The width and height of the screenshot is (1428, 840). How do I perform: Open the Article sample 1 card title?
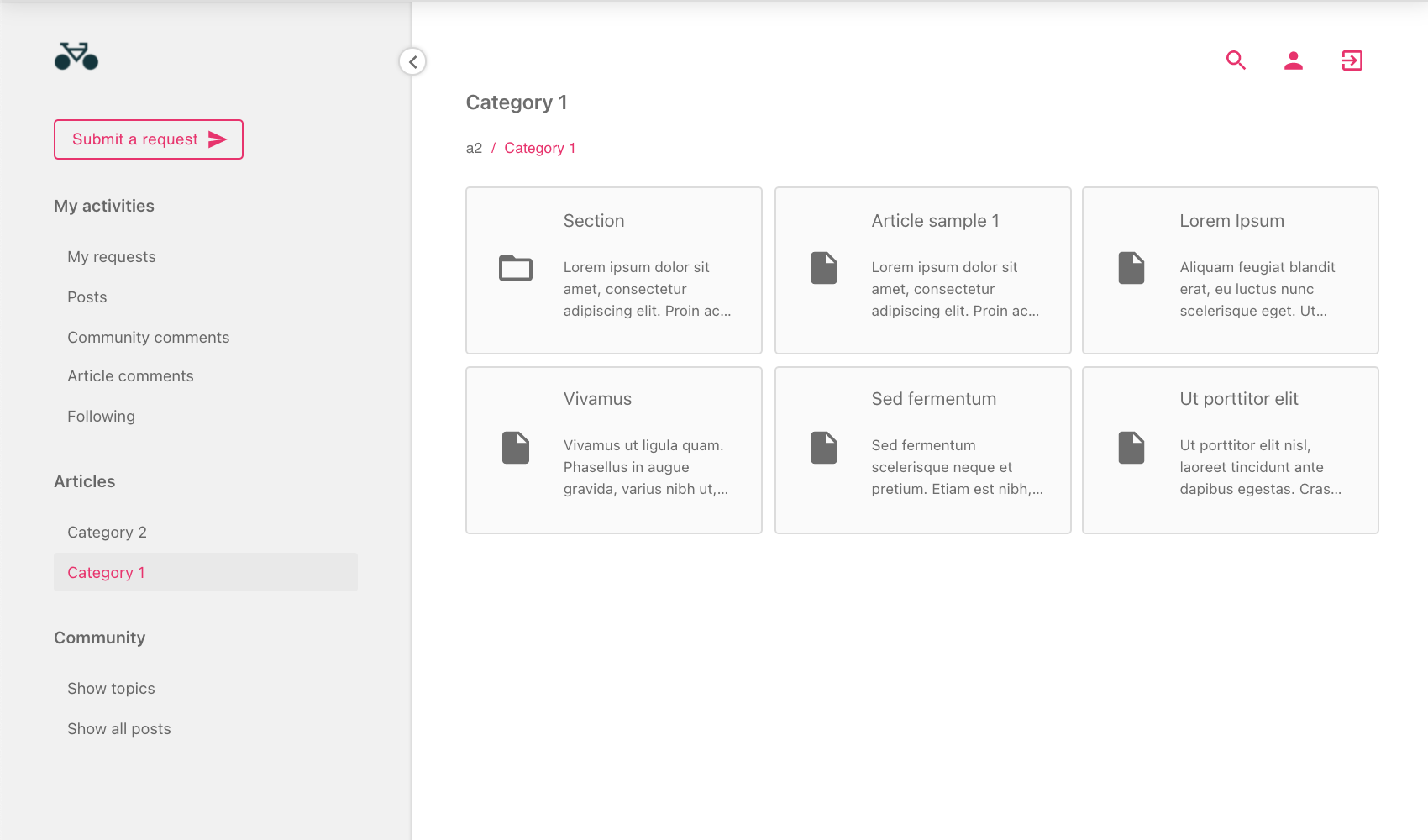click(935, 221)
